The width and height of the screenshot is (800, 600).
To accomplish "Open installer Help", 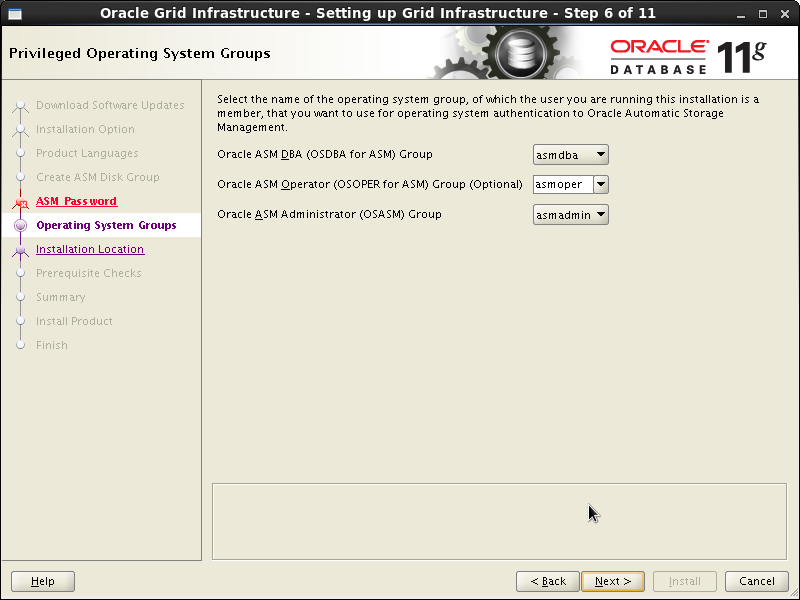I will click(43, 581).
